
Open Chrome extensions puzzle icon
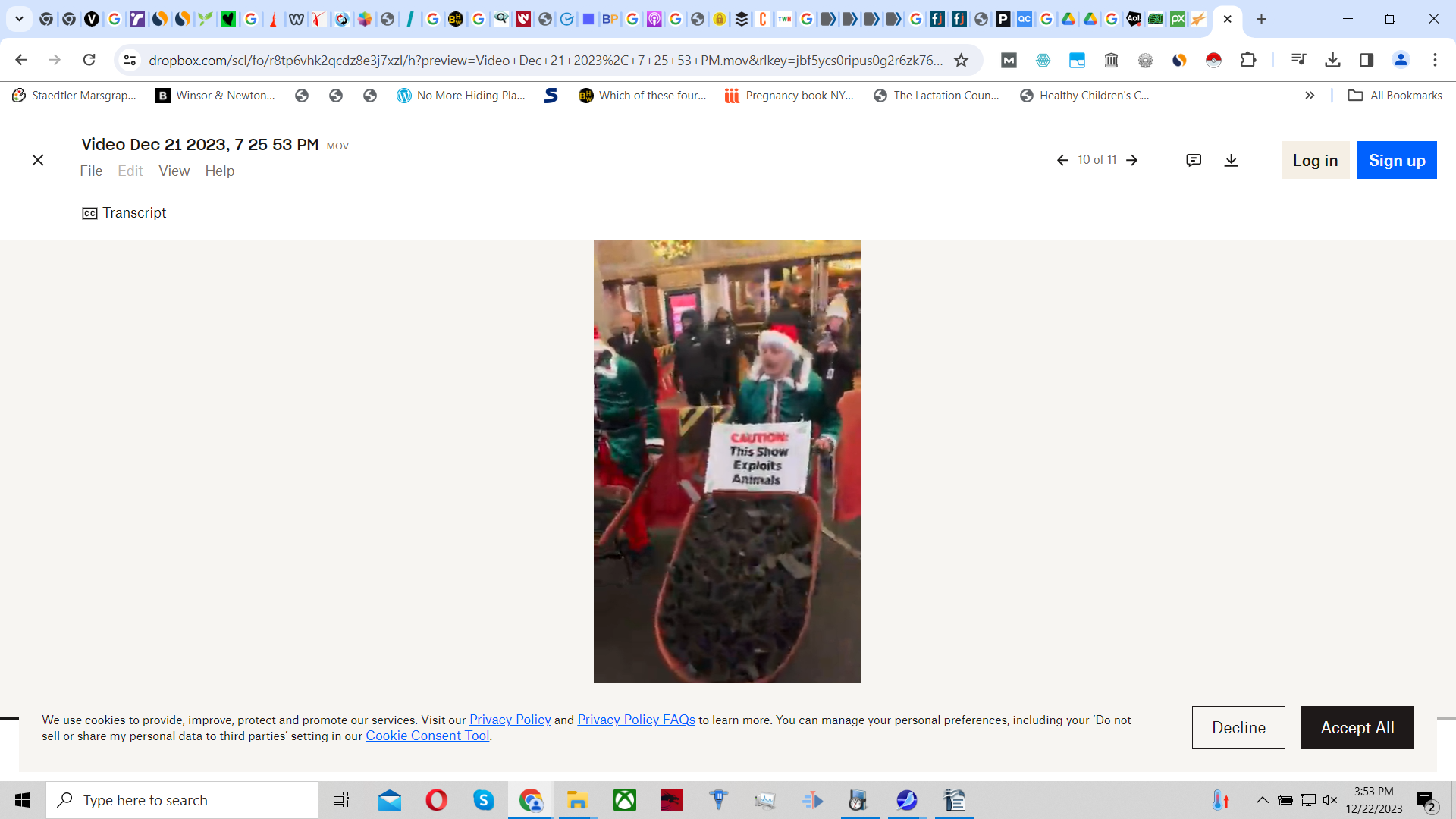(x=1248, y=60)
